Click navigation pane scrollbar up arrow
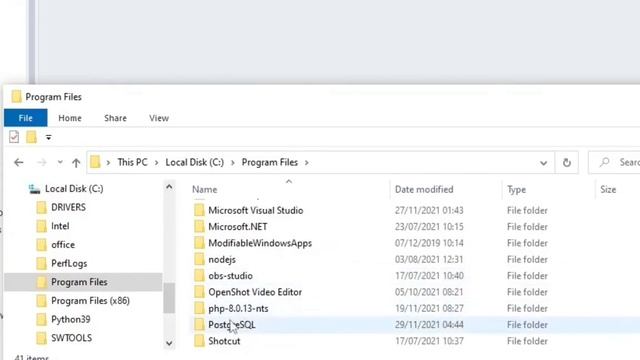The width and height of the screenshot is (640, 360). [x=169, y=187]
